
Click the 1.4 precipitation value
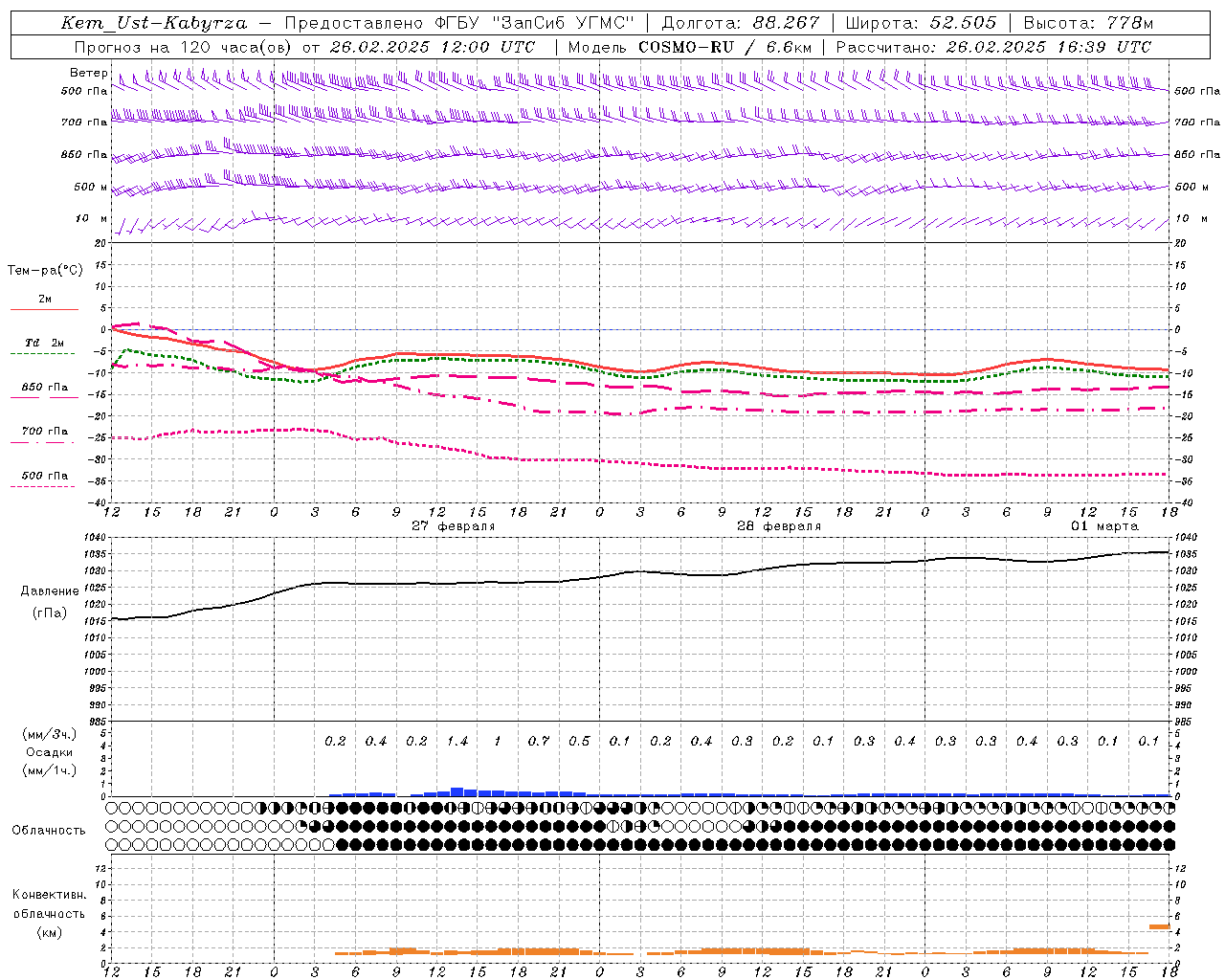click(x=457, y=742)
